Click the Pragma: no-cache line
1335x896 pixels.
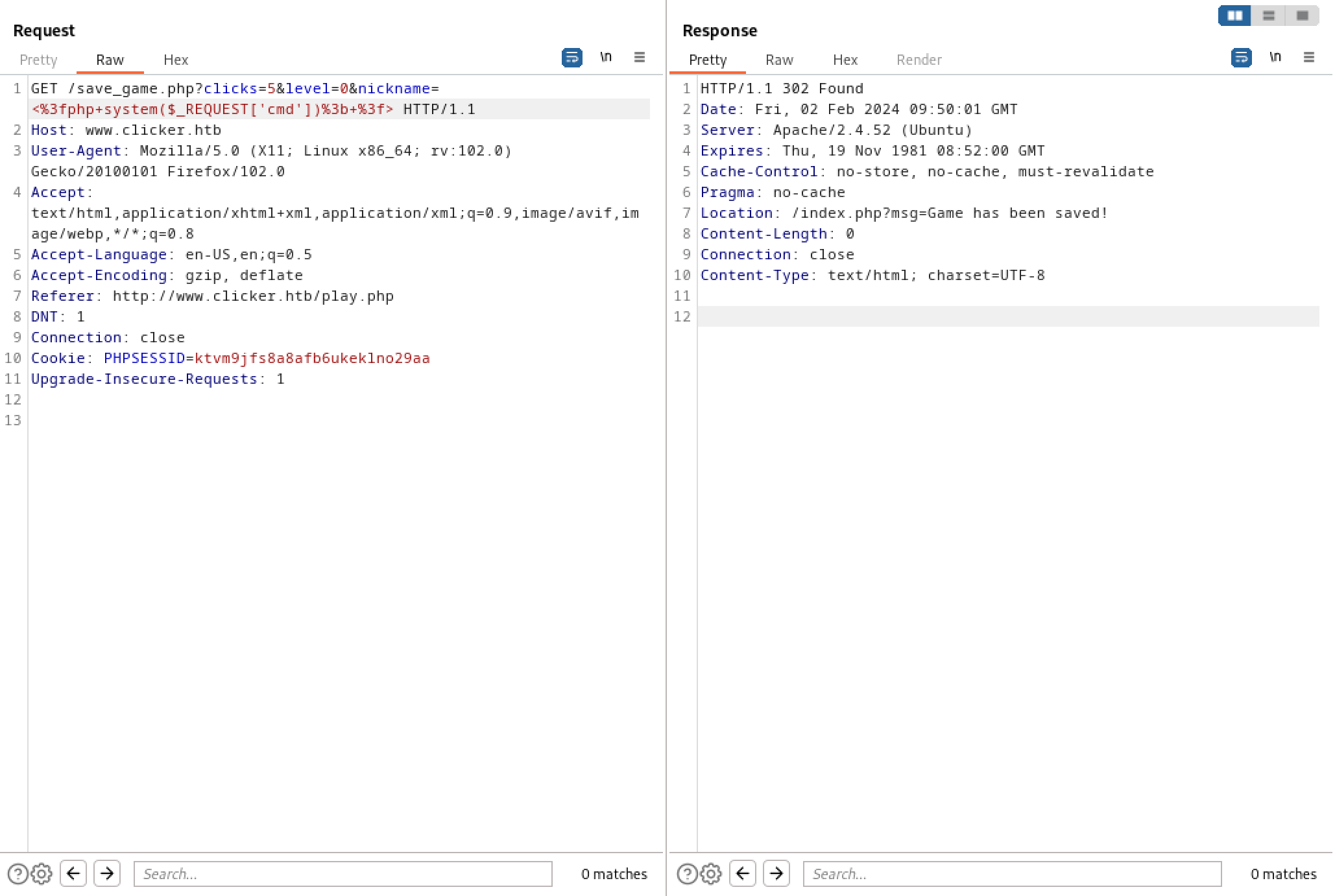point(773,192)
